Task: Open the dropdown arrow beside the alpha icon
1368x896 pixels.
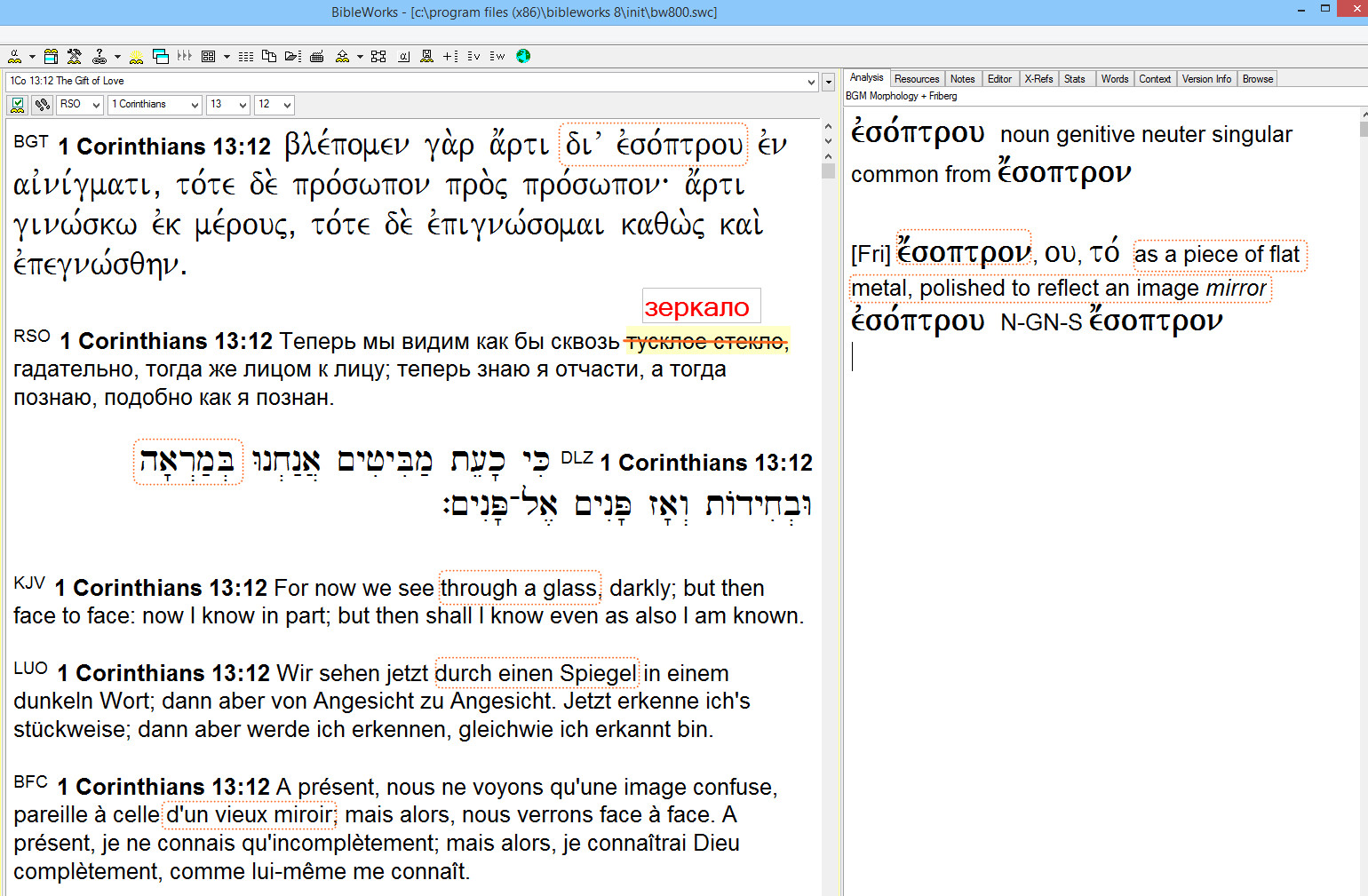Action: pyautogui.click(x=32, y=57)
